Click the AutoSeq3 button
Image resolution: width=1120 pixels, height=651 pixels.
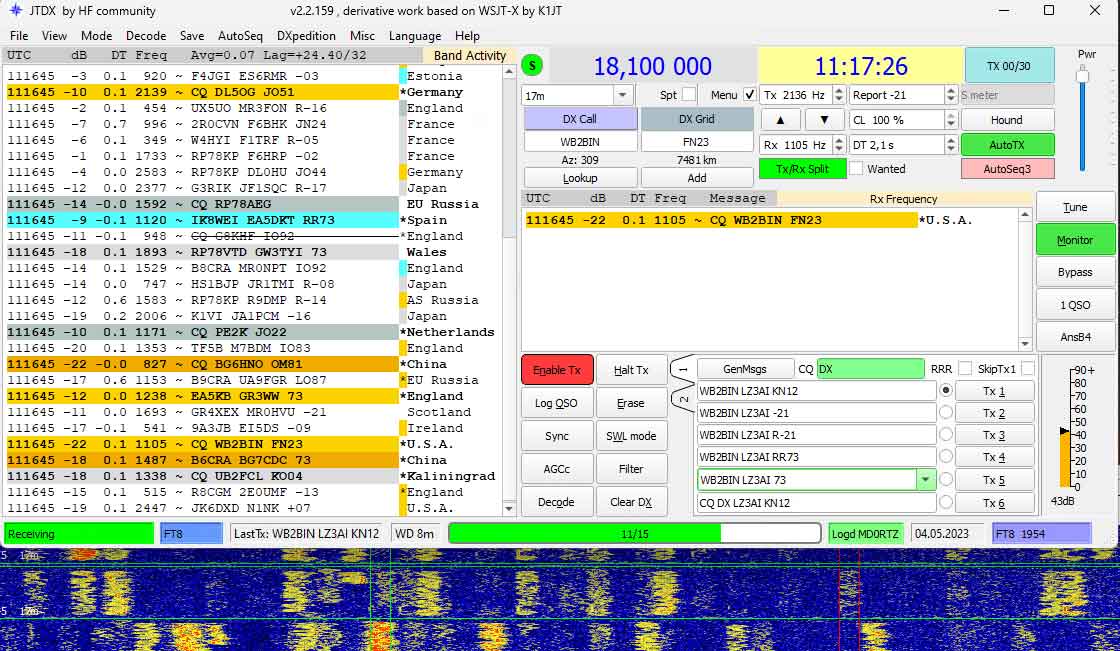pos(1007,169)
